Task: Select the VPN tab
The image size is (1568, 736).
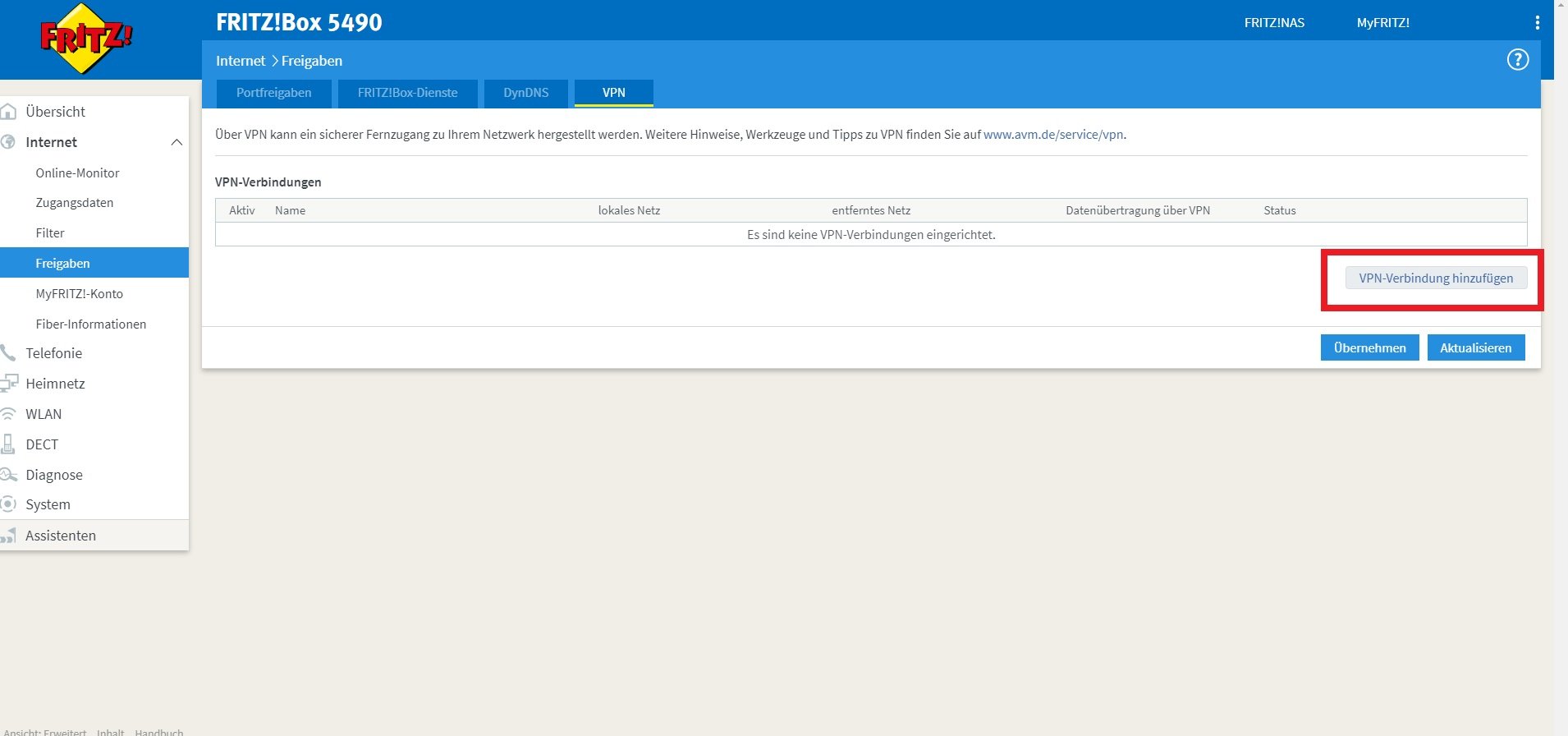Action: pos(614,93)
